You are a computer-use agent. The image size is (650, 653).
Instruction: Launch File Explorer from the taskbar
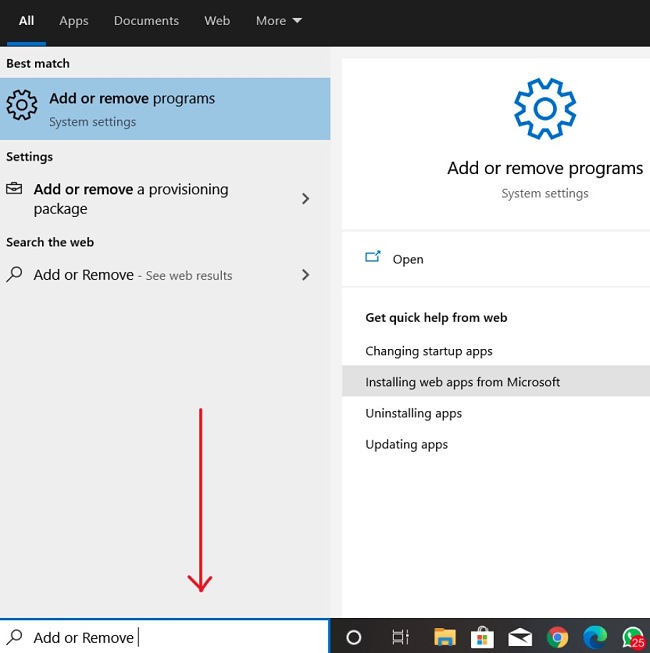tap(445, 637)
